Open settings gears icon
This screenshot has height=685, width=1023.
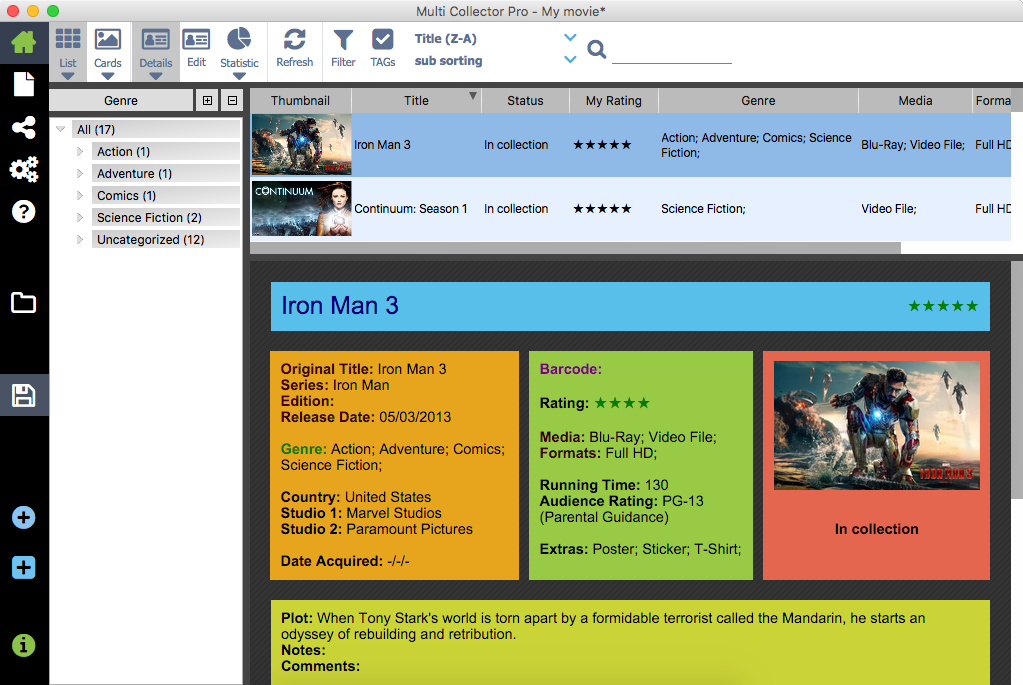[23, 169]
